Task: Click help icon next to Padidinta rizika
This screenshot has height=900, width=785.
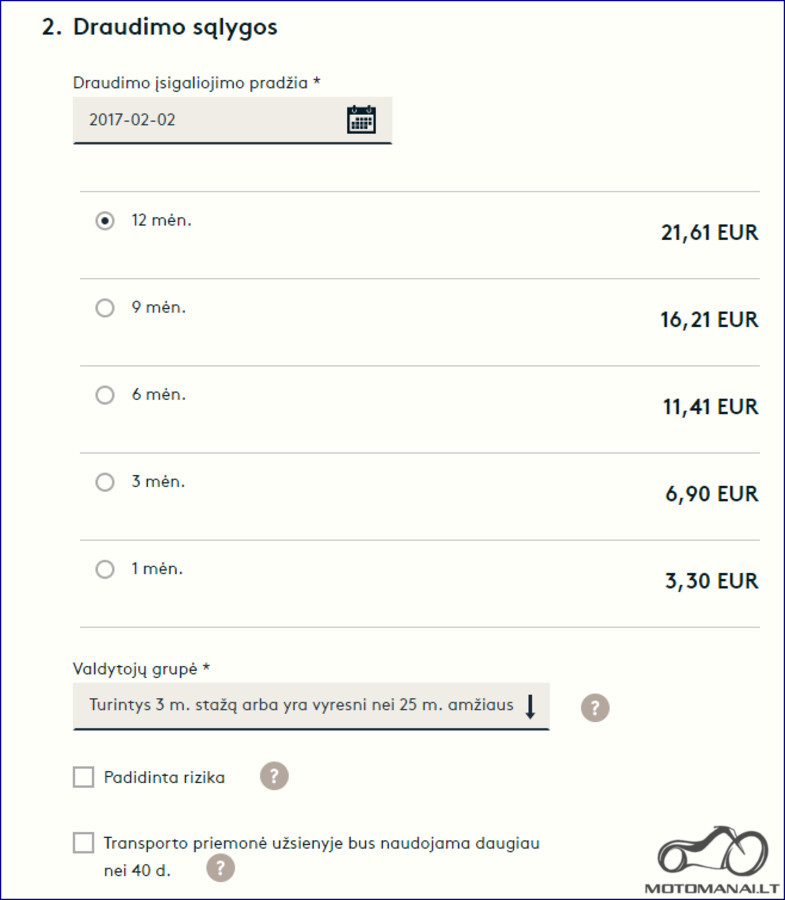Action: click(x=274, y=777)
